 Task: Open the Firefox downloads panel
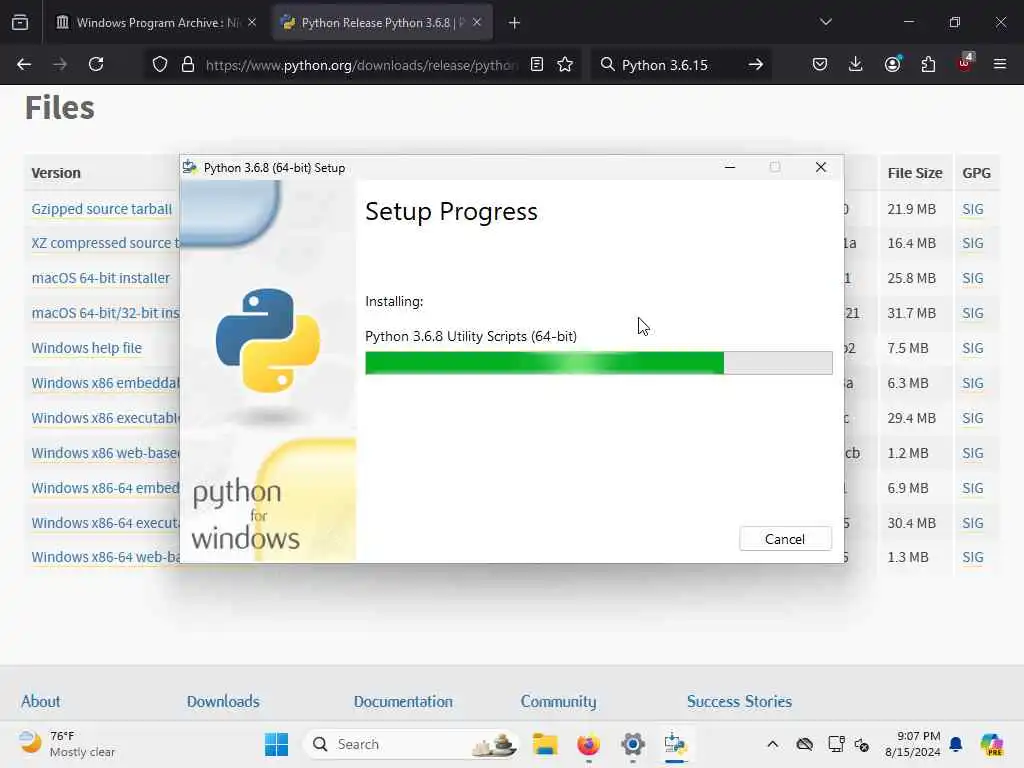(856, 64)
